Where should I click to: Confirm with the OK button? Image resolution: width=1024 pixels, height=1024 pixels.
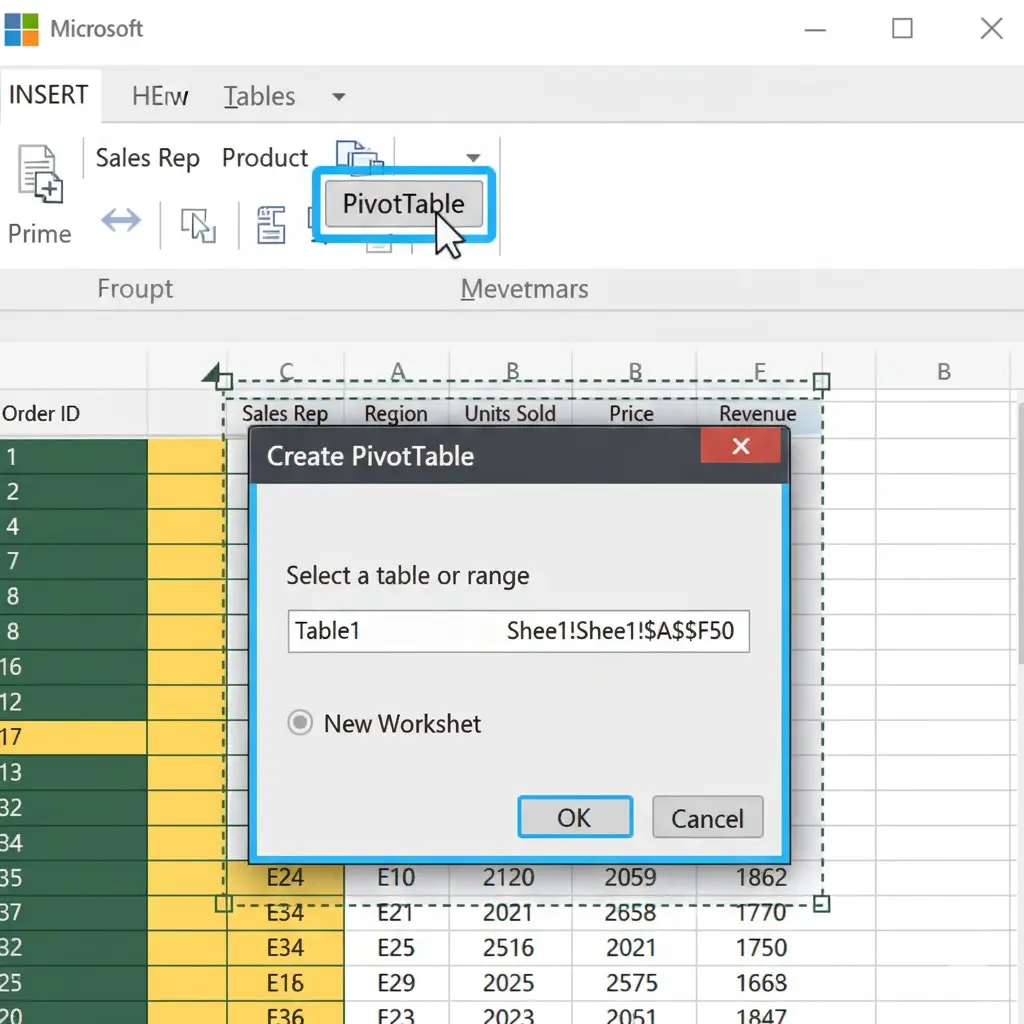click(x=575, y=817)
